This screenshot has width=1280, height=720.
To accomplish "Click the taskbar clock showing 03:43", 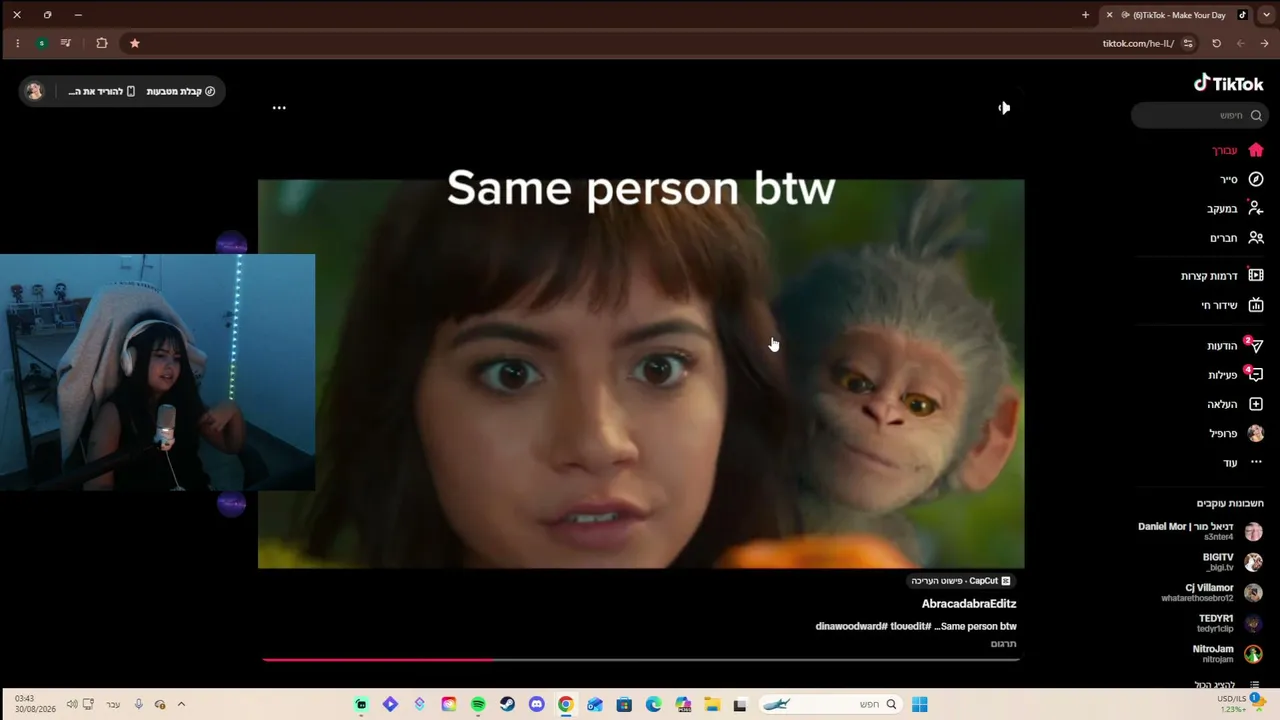I will [38, 704].
